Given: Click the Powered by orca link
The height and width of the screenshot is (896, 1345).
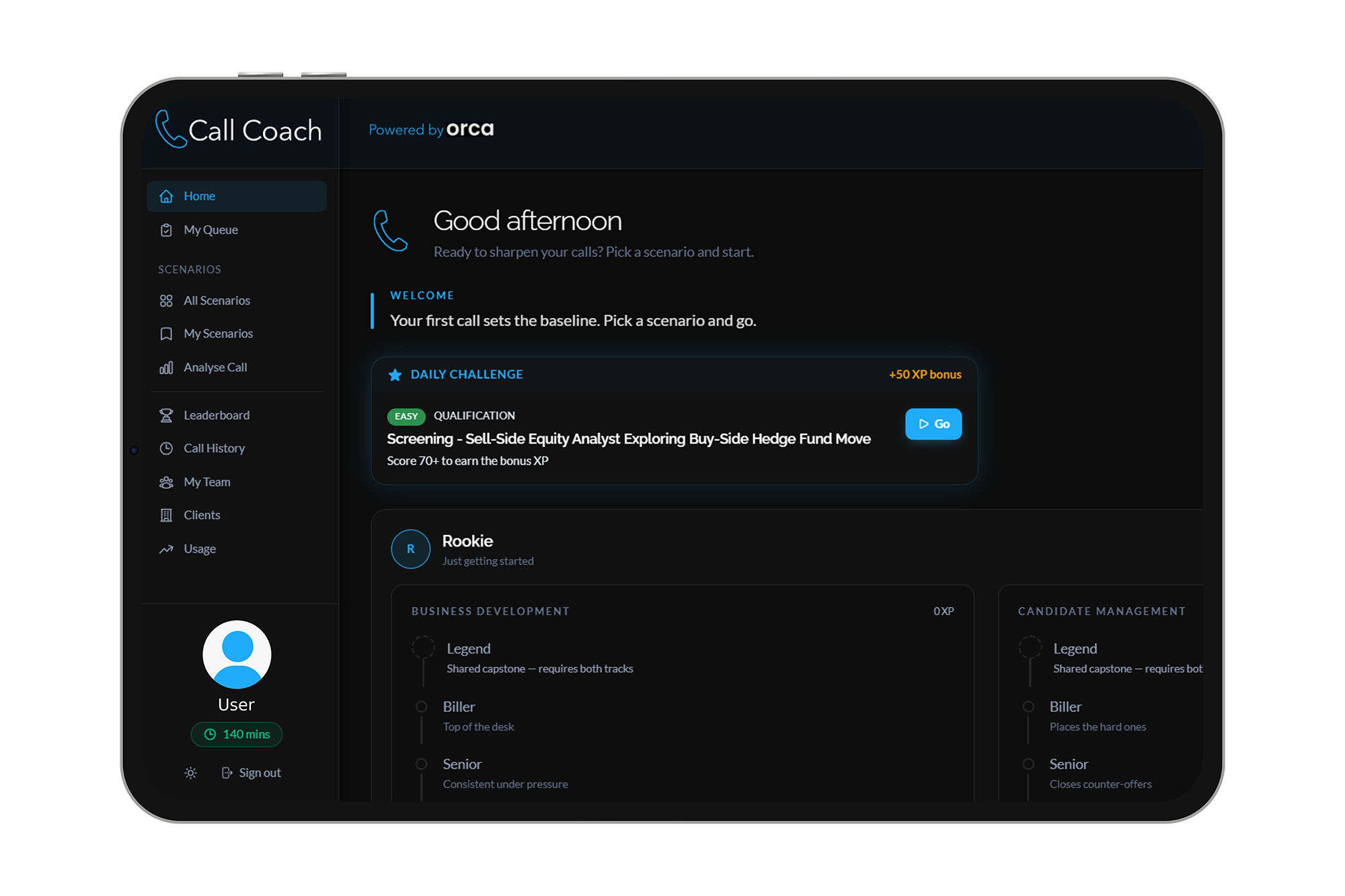Looking at the screenshot, I should coord(431,129).
